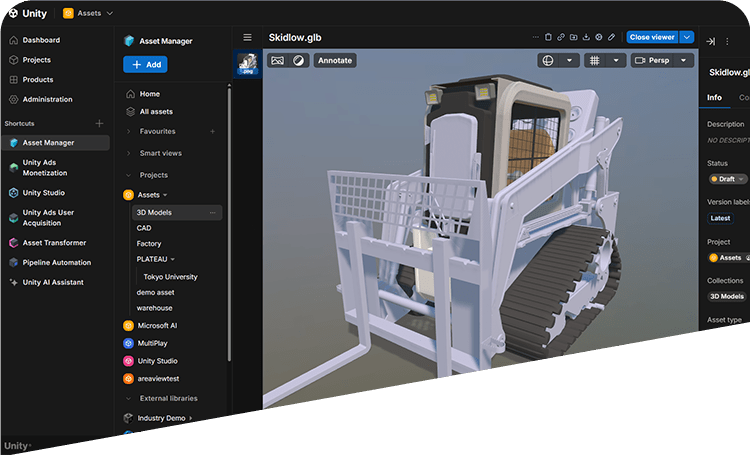The image size is (750, 455).
Task: Add a favourite with plus icon
Action: click(212, 131)
